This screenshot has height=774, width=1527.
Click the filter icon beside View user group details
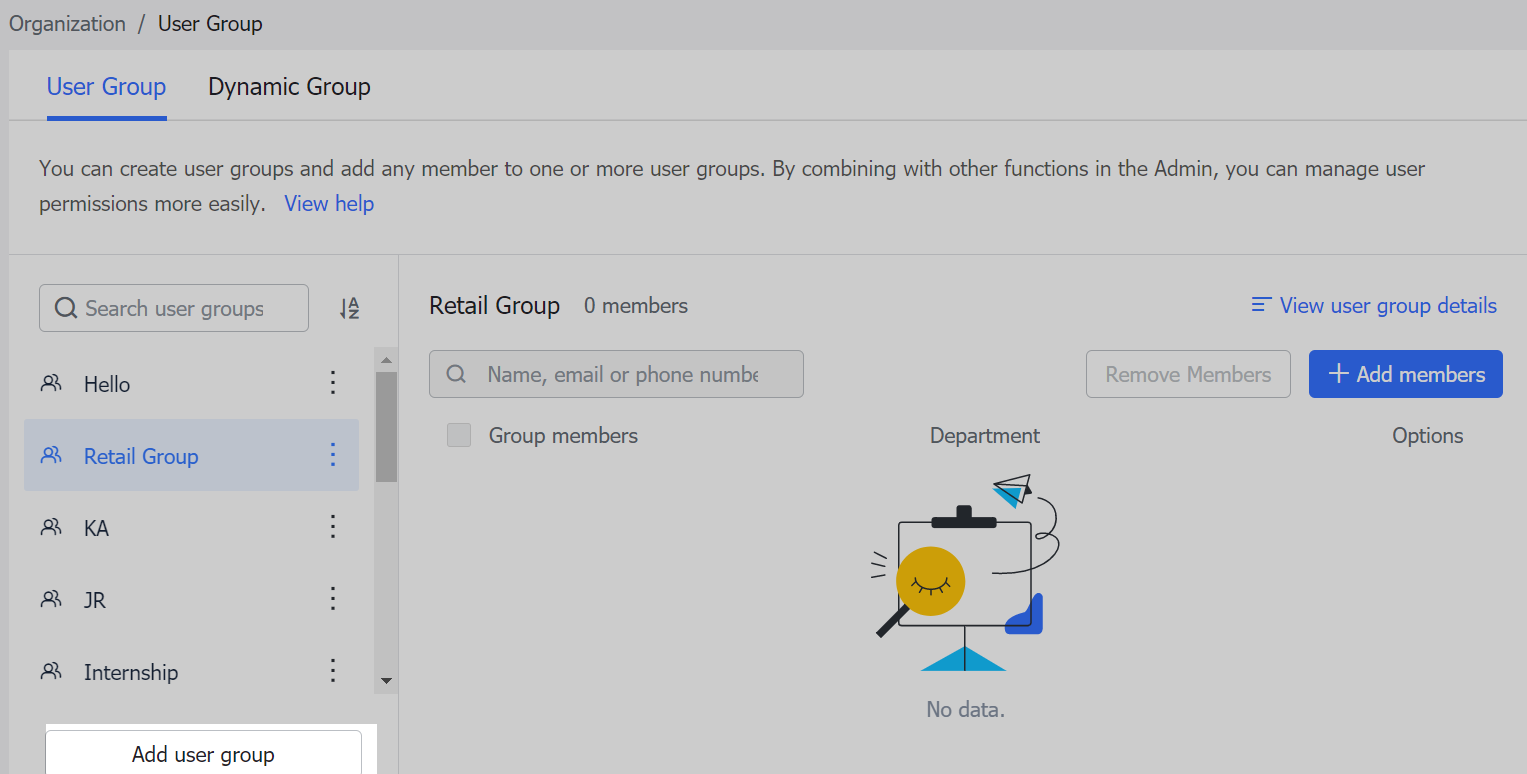1260,305
